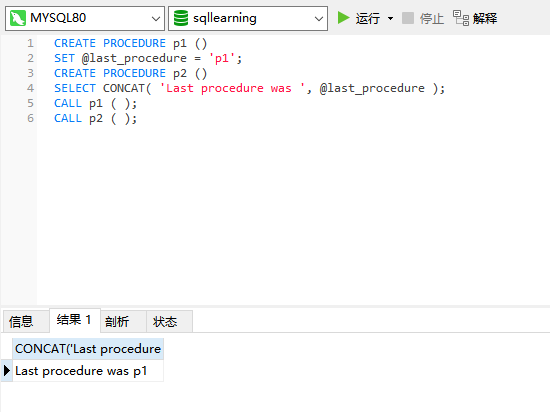
Task: Place cursor on the CALL p2 line
Action: tap(95, 118)
